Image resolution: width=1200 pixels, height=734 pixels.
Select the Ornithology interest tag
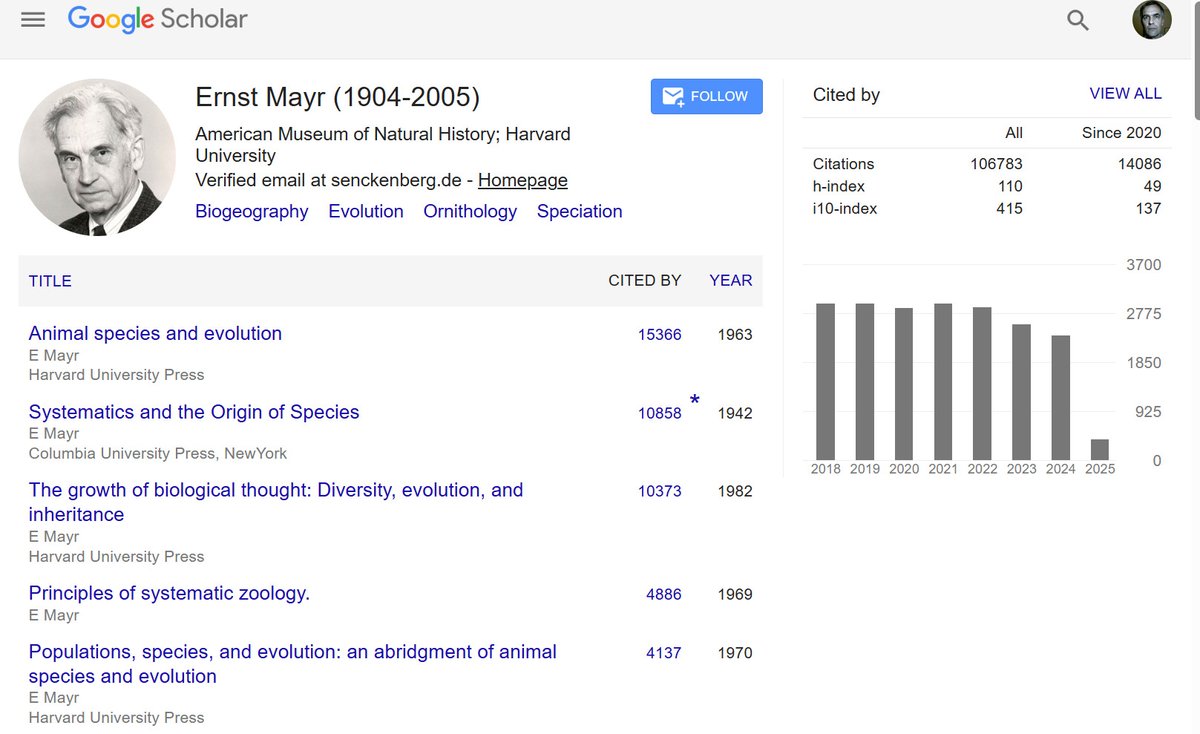point(470,211)
